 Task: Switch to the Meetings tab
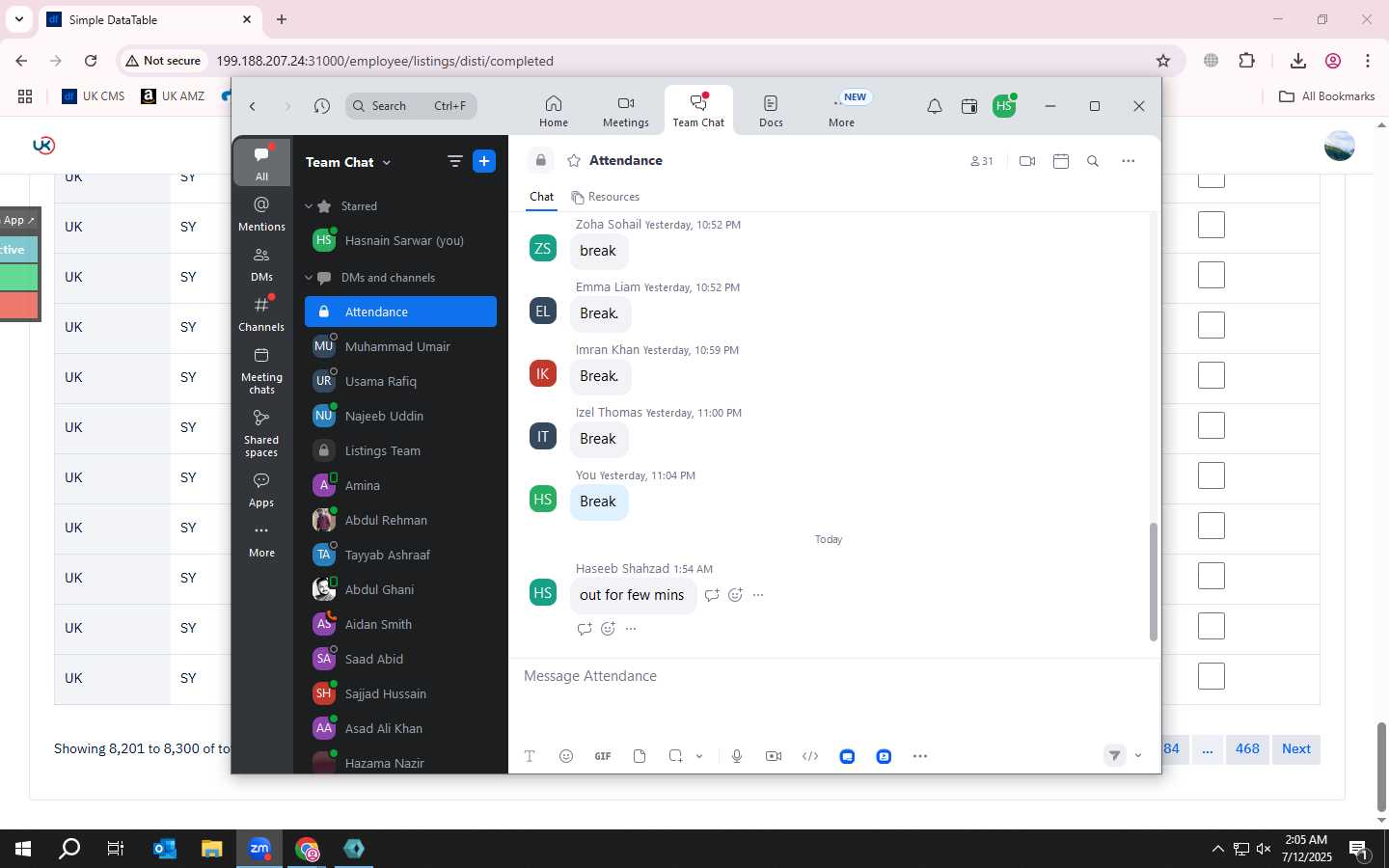point(625,110)
